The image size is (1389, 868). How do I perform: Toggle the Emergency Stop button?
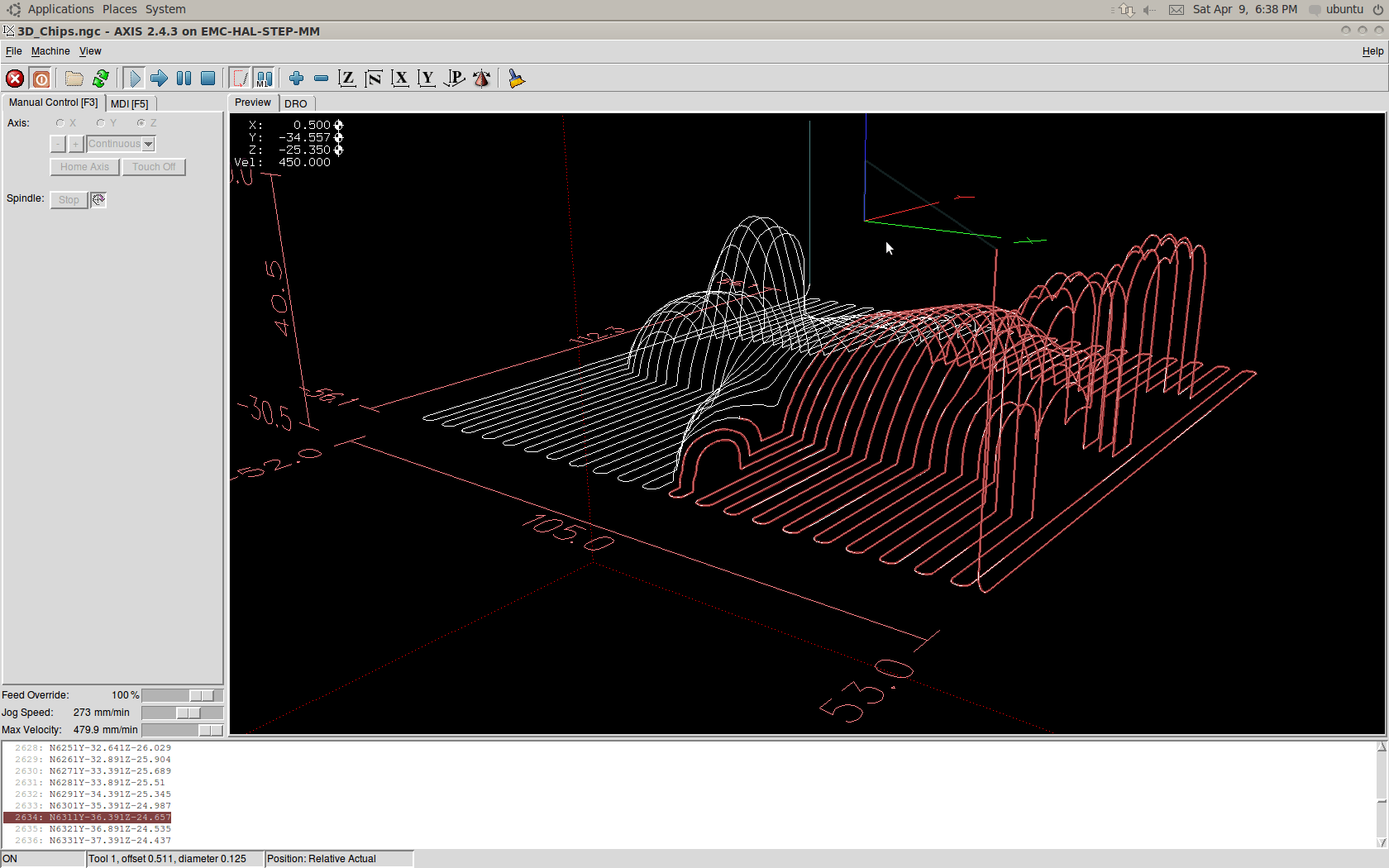[x=15, y=79]
